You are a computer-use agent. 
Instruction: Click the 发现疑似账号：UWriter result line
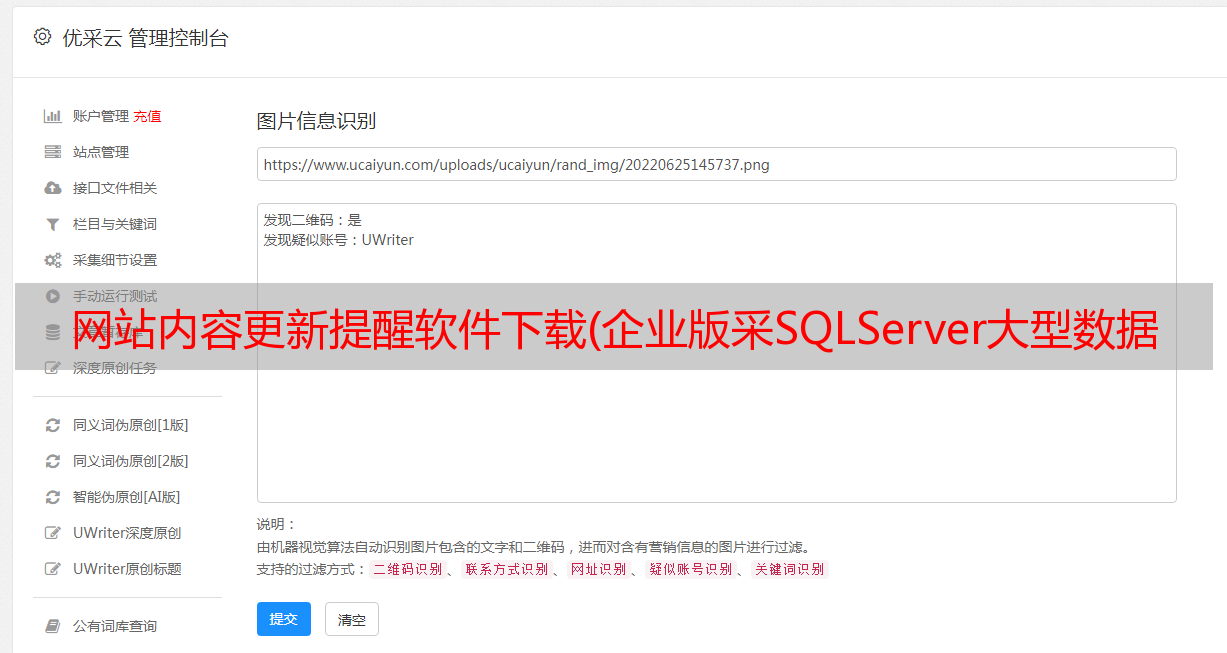(339, 240)
